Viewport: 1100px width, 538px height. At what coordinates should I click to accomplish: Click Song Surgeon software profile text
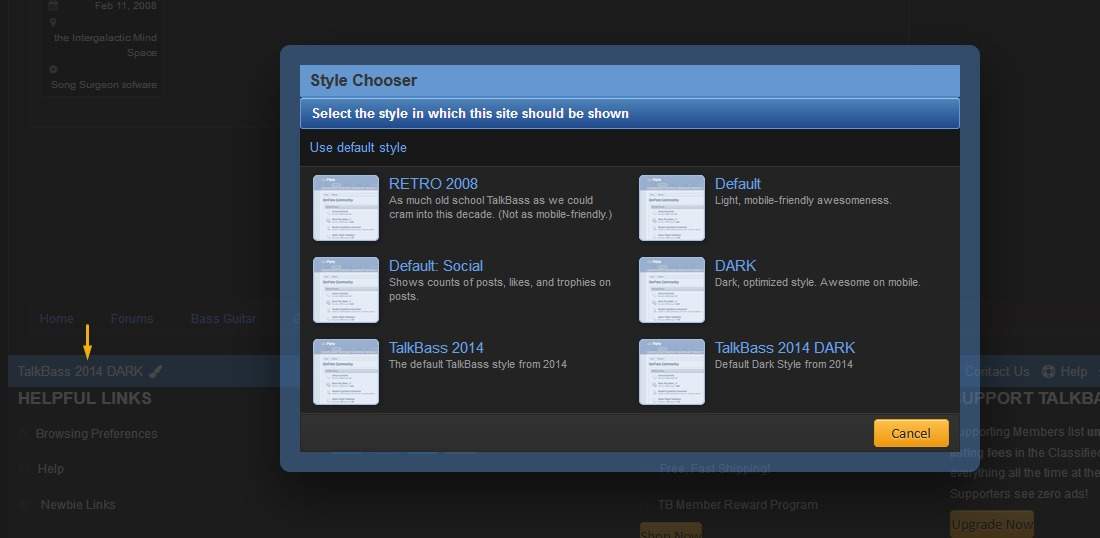coord(104,84)
